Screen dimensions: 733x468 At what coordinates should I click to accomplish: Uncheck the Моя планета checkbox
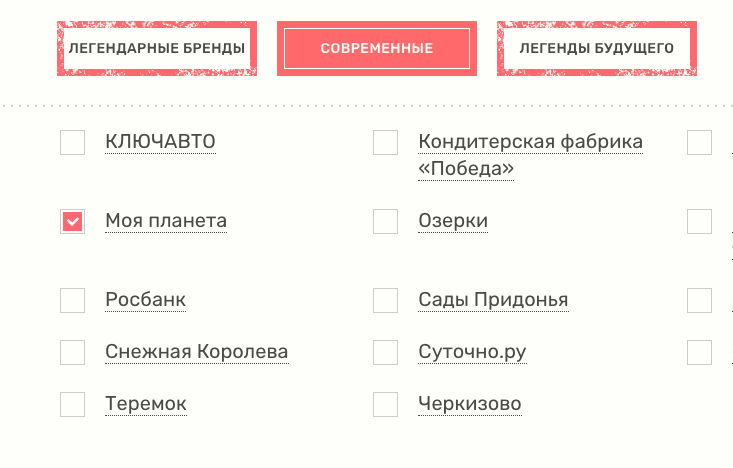(72, 222)
